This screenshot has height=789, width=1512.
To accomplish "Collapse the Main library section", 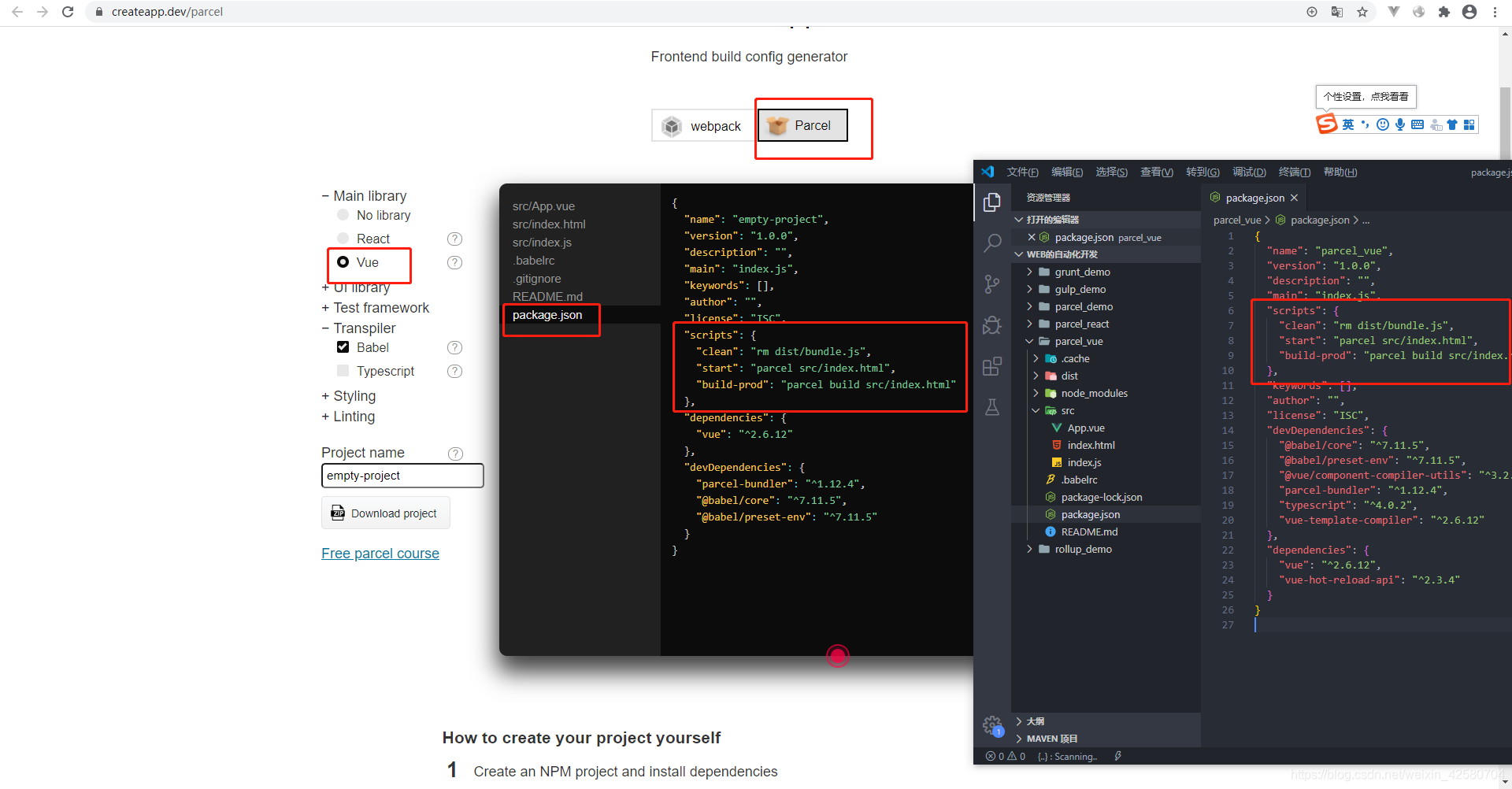I will pos(364,196).
